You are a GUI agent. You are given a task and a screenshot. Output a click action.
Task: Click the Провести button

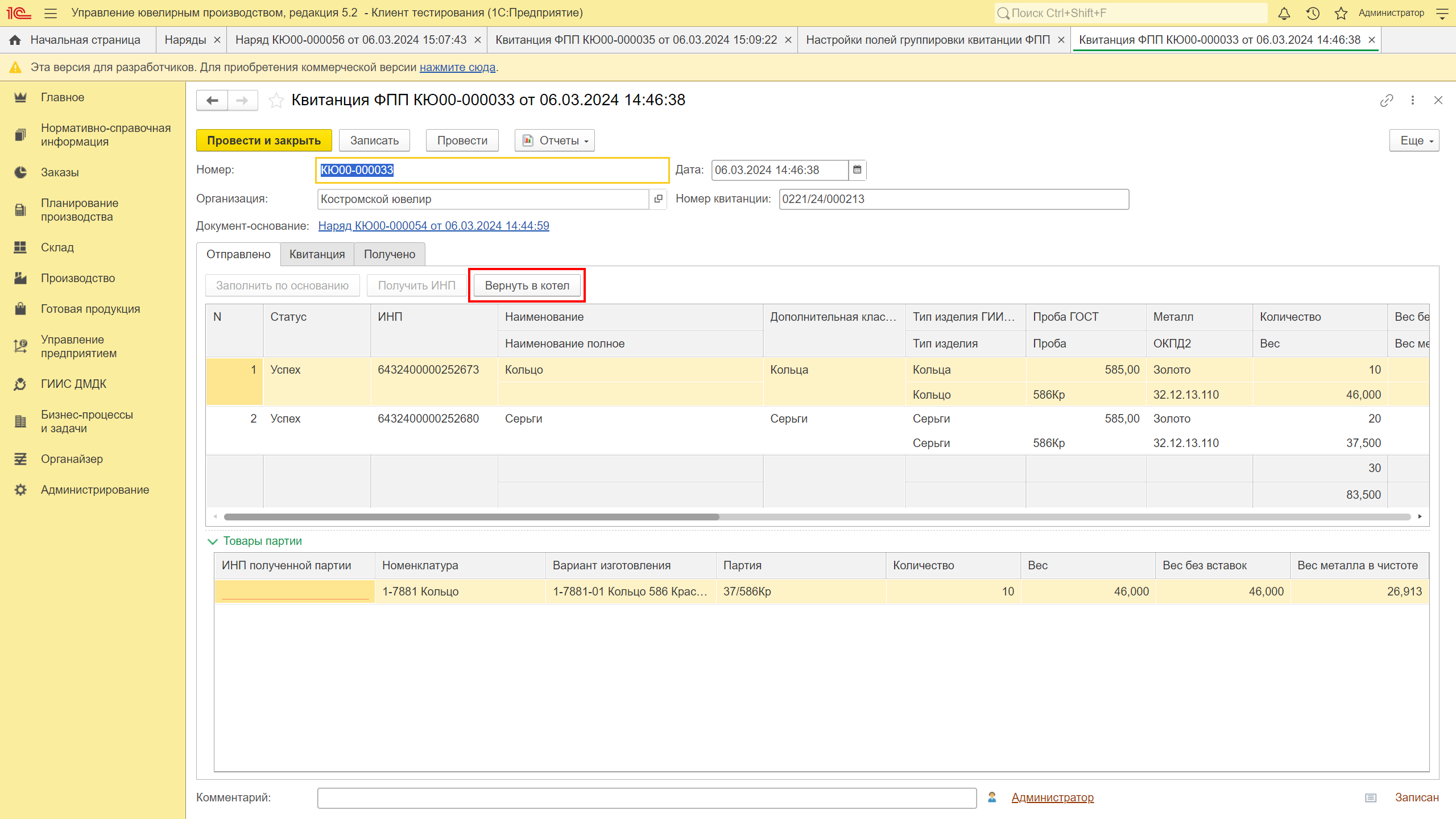click(x=462, y=140)
